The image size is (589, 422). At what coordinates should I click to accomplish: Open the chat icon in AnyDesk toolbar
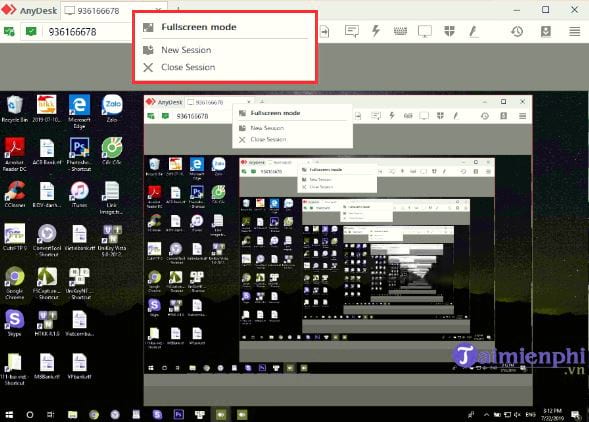(x=352, y=31)
